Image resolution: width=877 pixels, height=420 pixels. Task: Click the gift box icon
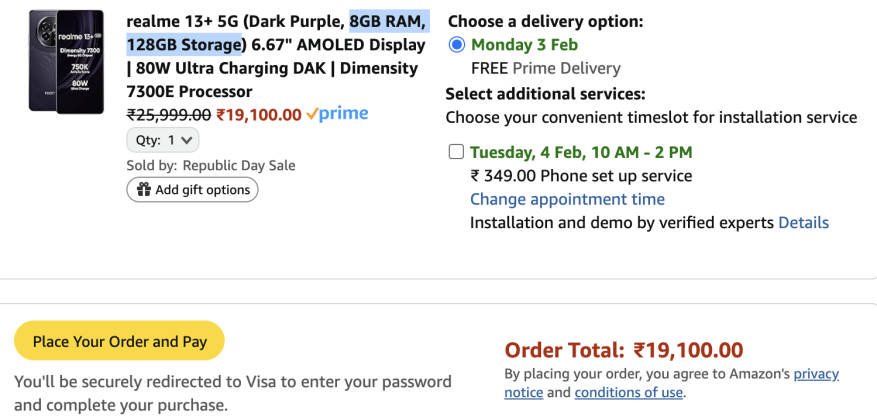144,189
